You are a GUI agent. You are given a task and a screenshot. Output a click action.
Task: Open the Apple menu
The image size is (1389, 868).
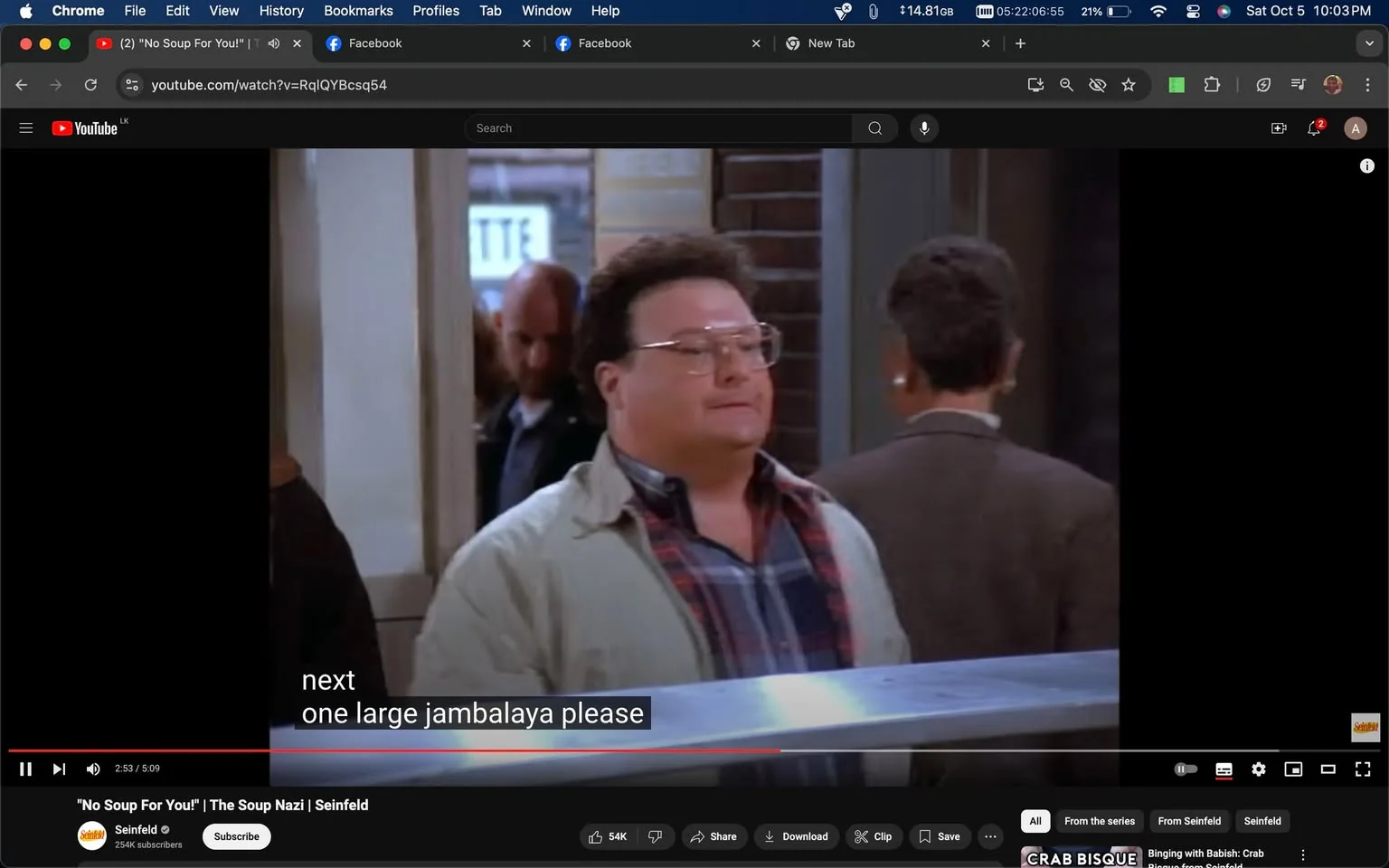25,11
